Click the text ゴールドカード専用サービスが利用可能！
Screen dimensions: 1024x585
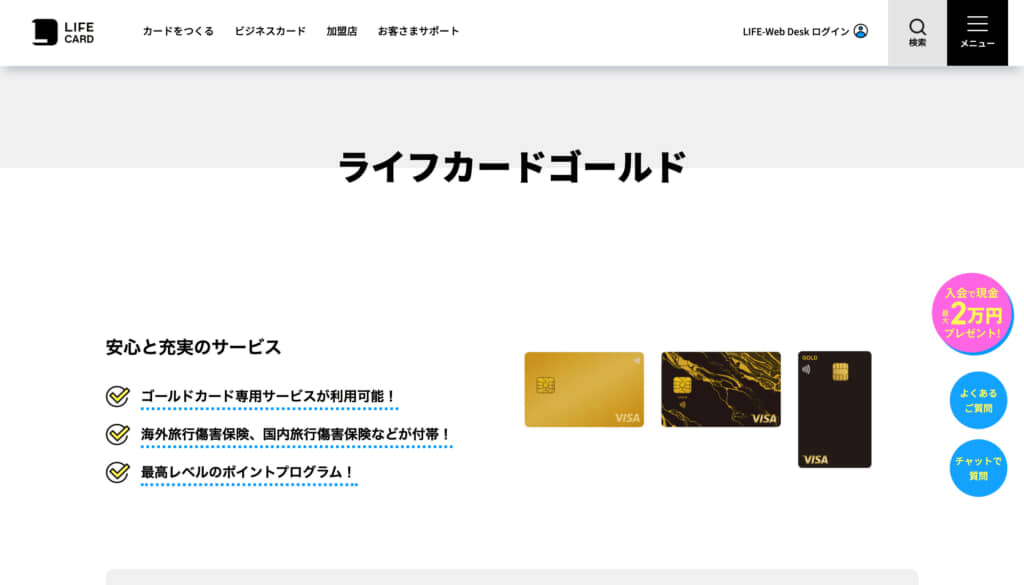point(268,396)
